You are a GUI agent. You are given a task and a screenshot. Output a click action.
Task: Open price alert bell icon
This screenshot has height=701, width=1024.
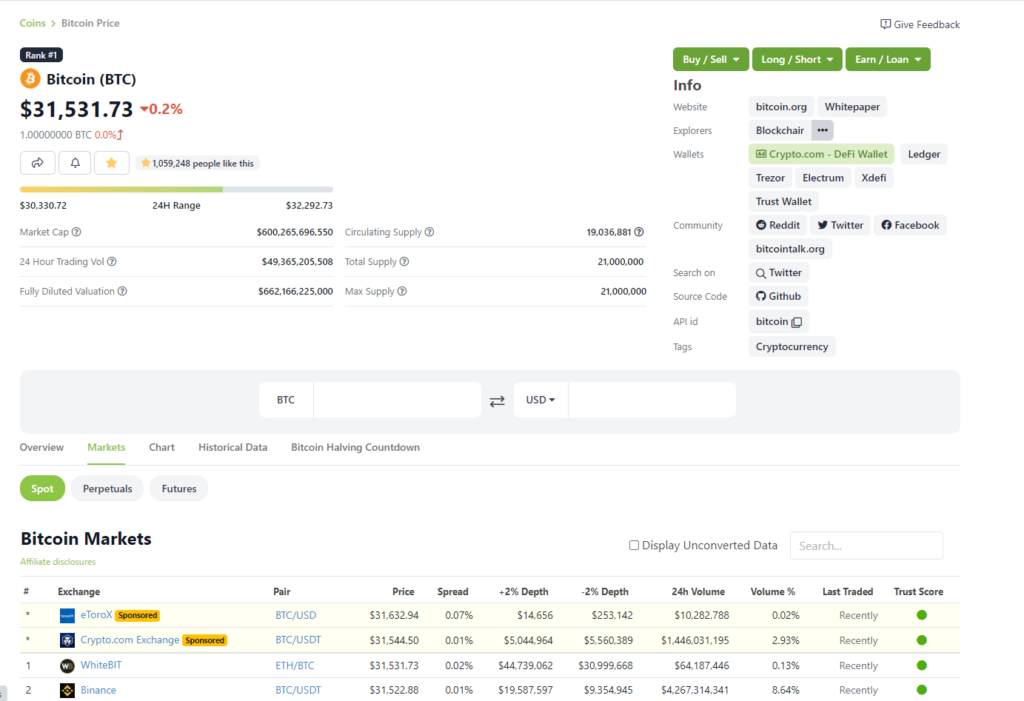pos(74,162)
